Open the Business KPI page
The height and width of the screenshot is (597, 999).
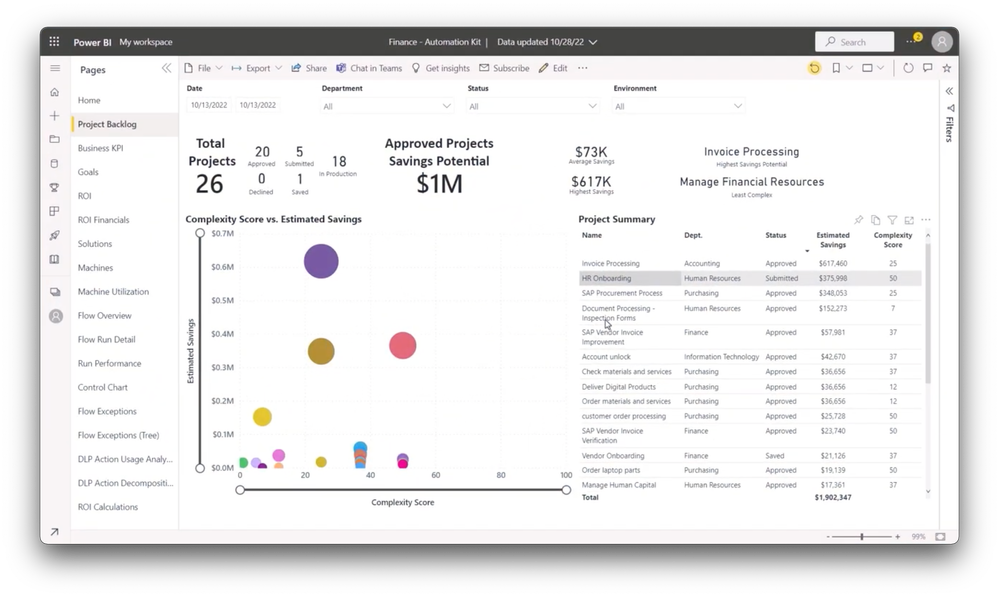pyautogui.click(x=101, y=148)
